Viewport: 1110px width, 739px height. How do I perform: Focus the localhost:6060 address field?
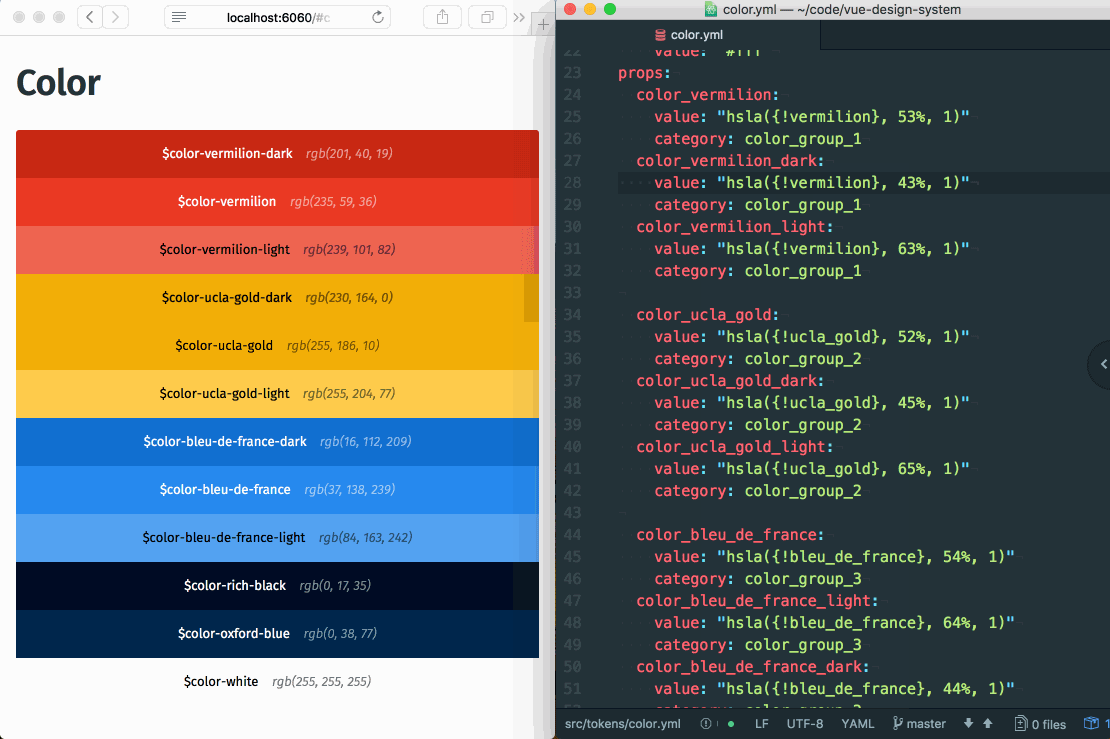pos(278,17)
